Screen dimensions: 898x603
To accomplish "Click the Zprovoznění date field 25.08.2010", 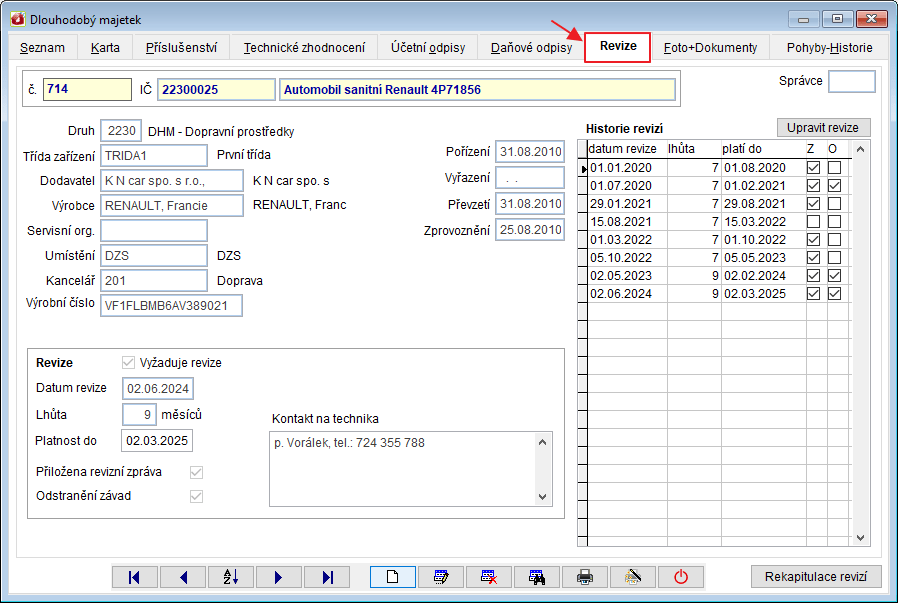I will 530,230.
